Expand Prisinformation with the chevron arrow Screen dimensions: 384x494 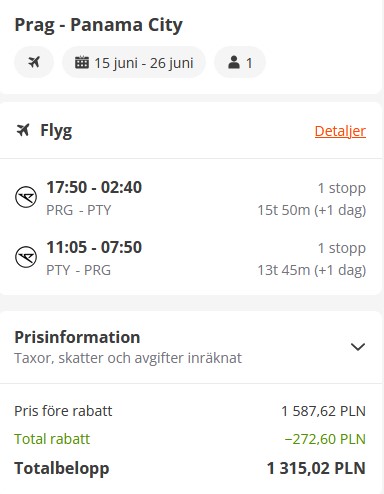[x=358, y=347]
